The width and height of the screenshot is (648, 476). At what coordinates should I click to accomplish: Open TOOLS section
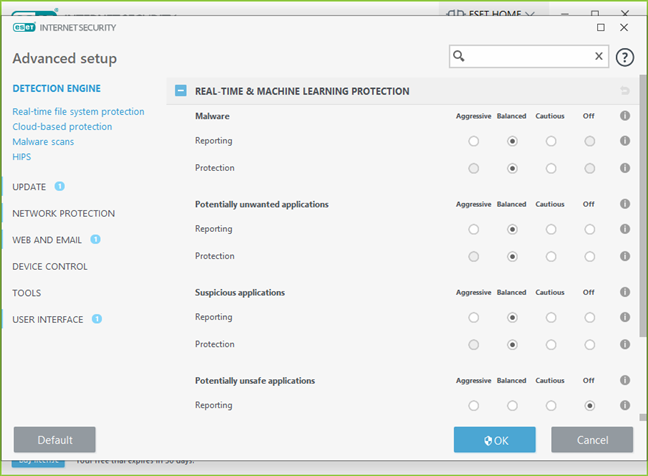[26, 293]
